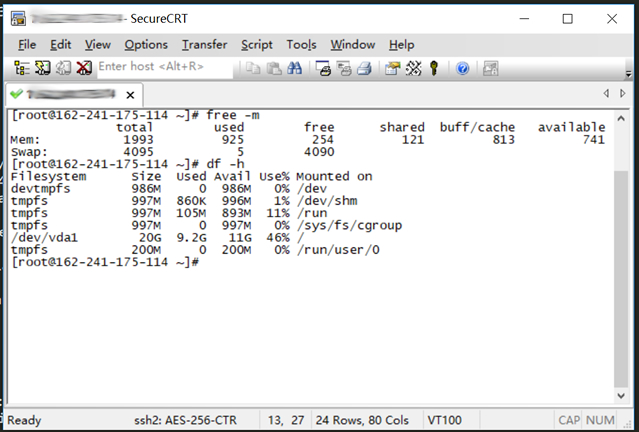Expand the toolbar overflow arrow
Image resolution: width=639 pixels, height=432 pixels.
coord(628,74)
